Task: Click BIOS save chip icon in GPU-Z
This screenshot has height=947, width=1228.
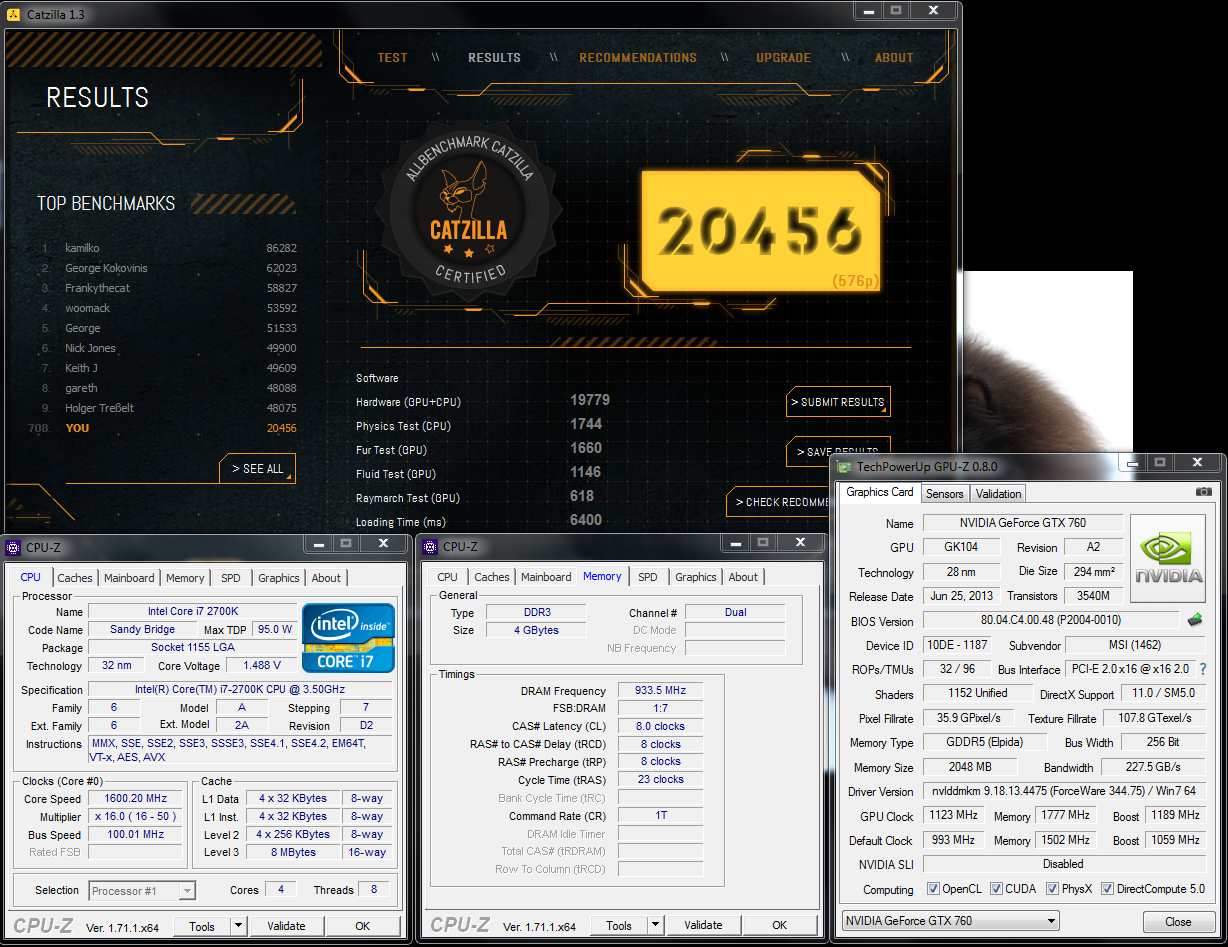Action: pyautogui.click(x=1195, y=620)
